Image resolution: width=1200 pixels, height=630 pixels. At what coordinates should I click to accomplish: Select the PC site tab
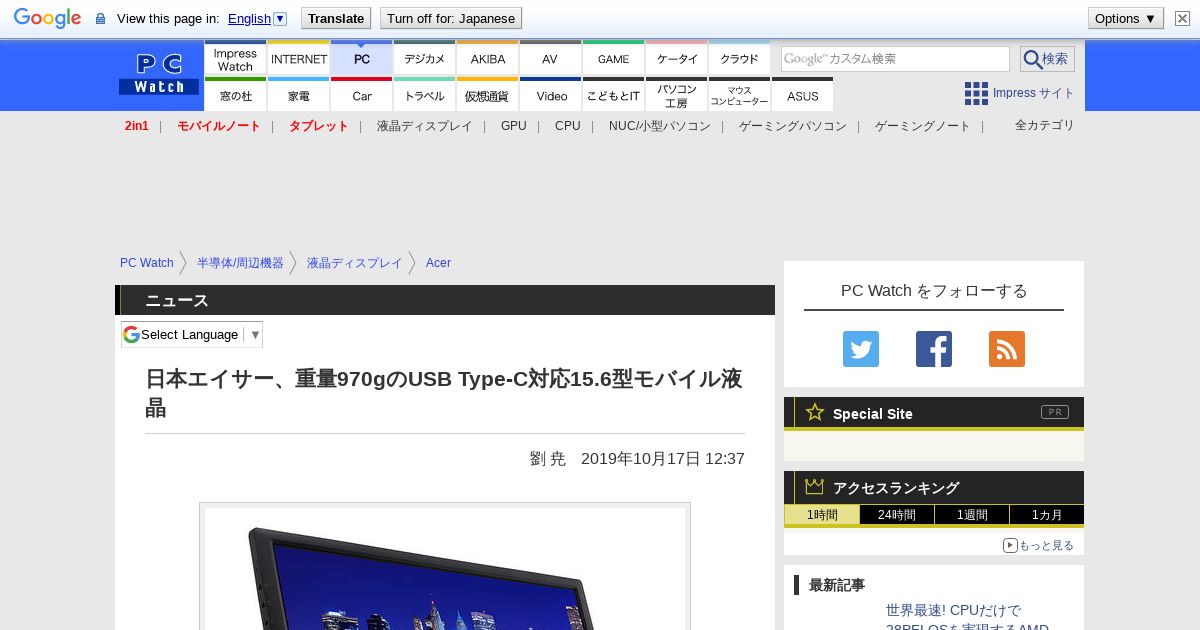tap(361, 59)
